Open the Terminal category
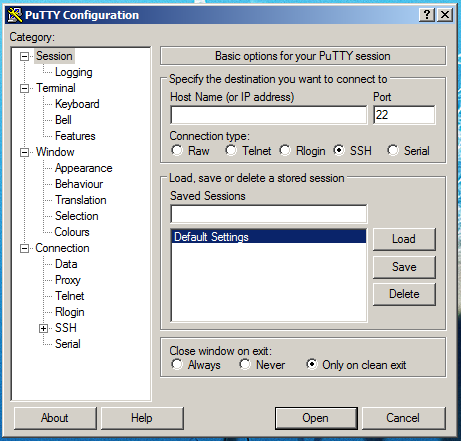461x441 pixels. pos(56,88)
